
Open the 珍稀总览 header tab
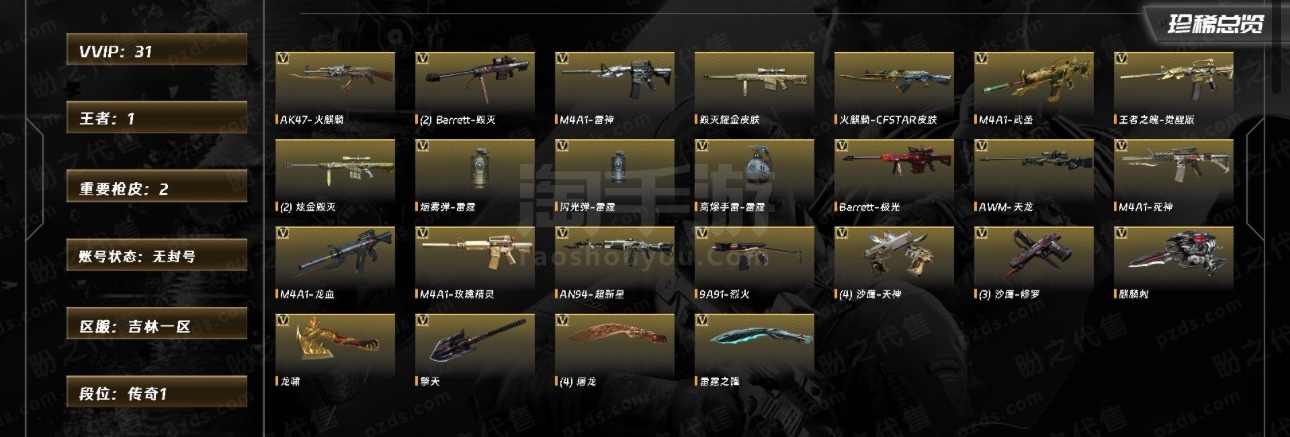[x=1216, y=24]
